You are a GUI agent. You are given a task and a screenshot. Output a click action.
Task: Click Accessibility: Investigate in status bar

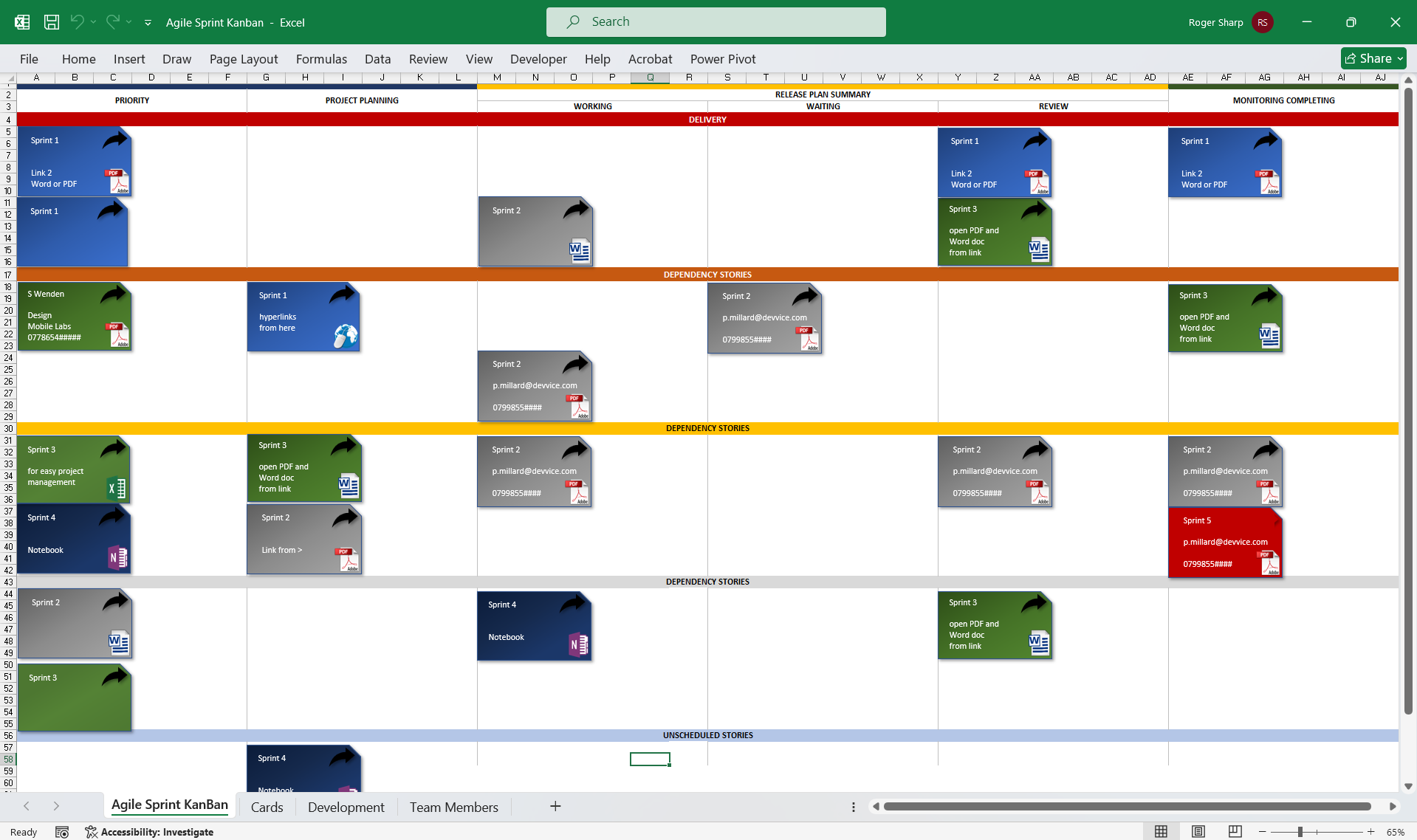(x=149, y=832)
